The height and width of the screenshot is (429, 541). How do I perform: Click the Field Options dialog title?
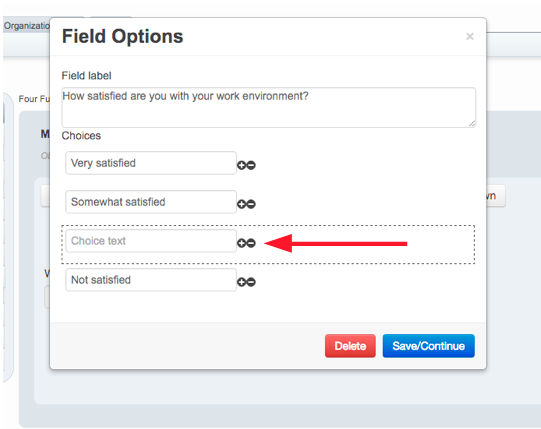click(122, 36)
